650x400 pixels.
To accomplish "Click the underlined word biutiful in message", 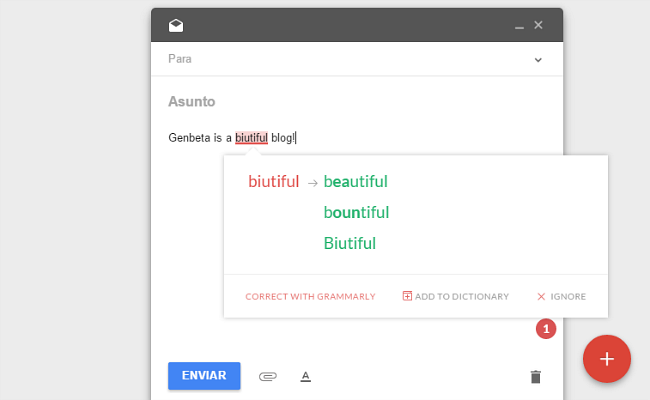I will [x=251, y=138].
